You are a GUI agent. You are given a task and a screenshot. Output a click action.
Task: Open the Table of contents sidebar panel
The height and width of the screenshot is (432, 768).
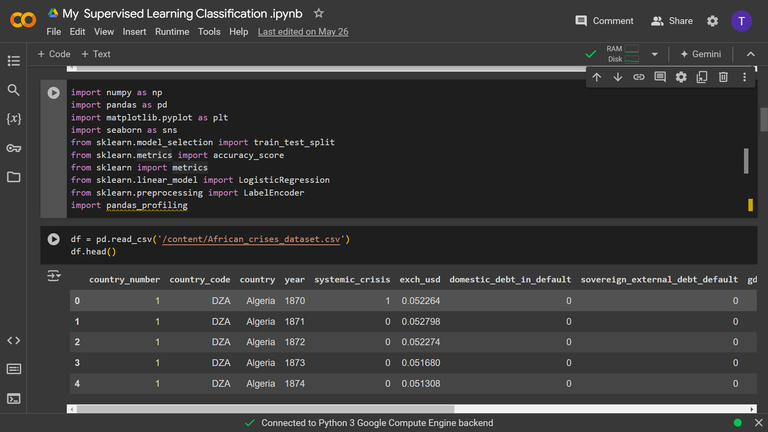coord(14,61)
